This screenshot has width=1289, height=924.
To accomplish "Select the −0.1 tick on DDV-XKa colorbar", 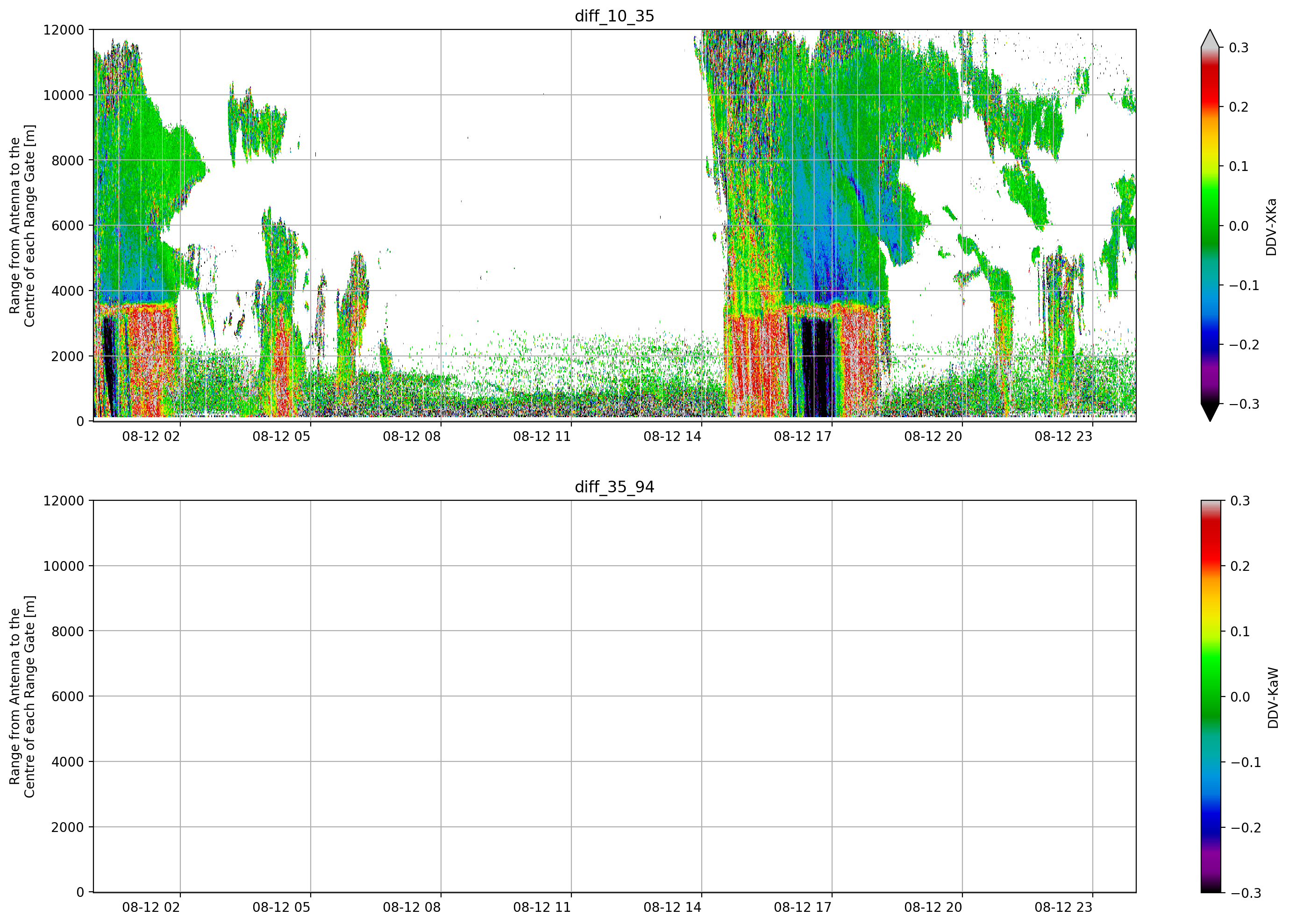I will [1244, 285].
